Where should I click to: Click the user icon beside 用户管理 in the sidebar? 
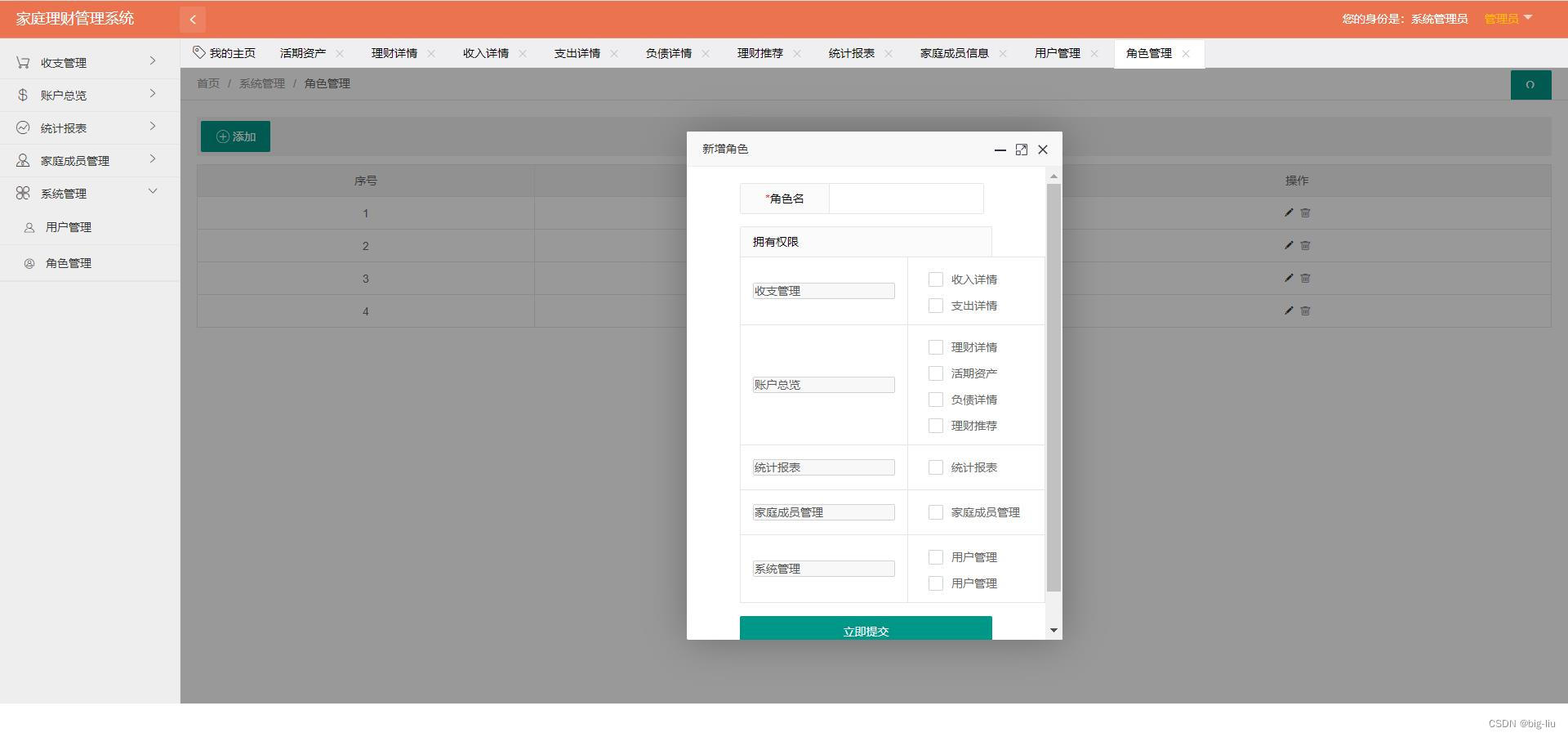[29, 227]
